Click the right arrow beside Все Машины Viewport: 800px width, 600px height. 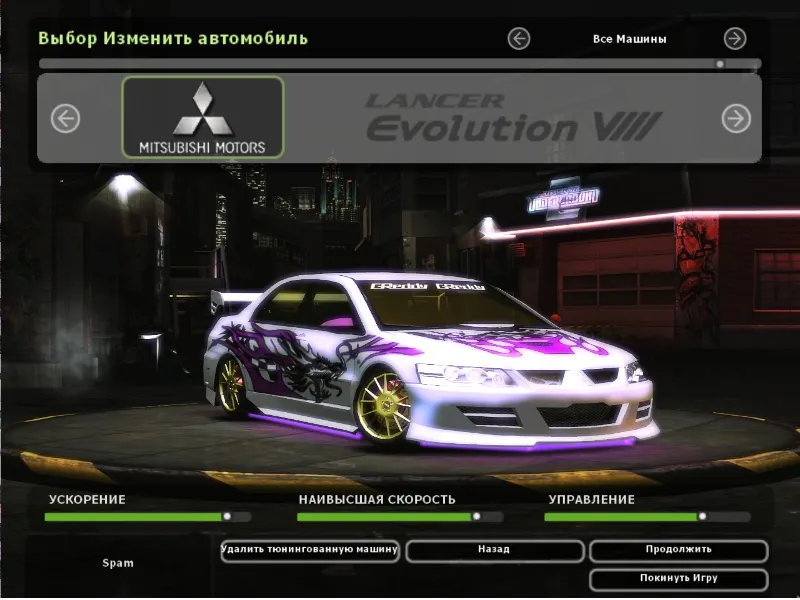point(735,39)
